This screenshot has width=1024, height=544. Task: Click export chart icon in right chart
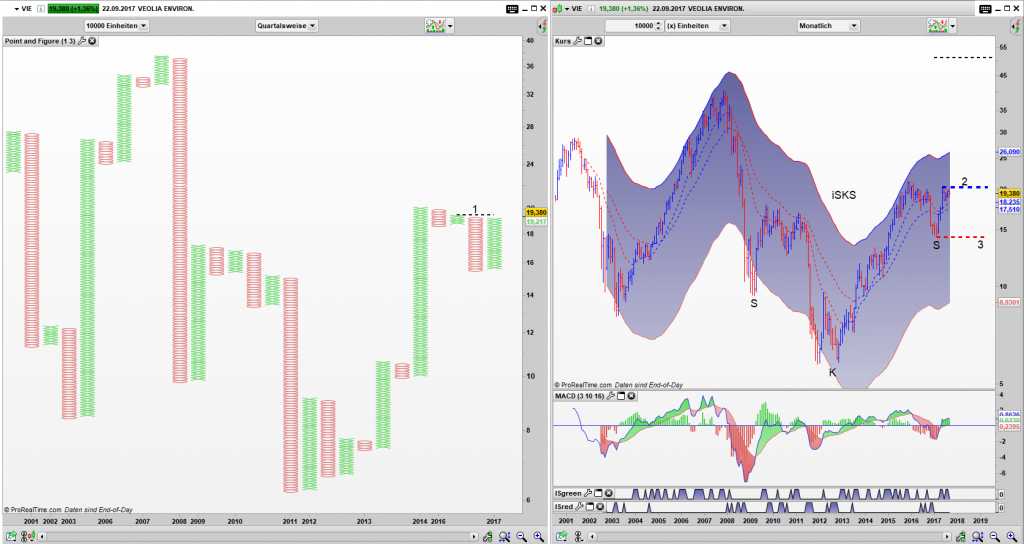click(x=562, y=536)
